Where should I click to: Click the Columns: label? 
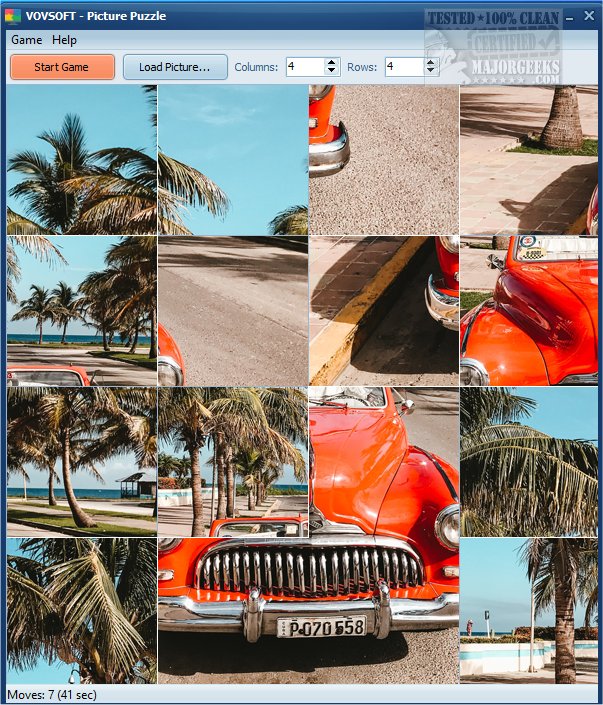pos(256,67)
